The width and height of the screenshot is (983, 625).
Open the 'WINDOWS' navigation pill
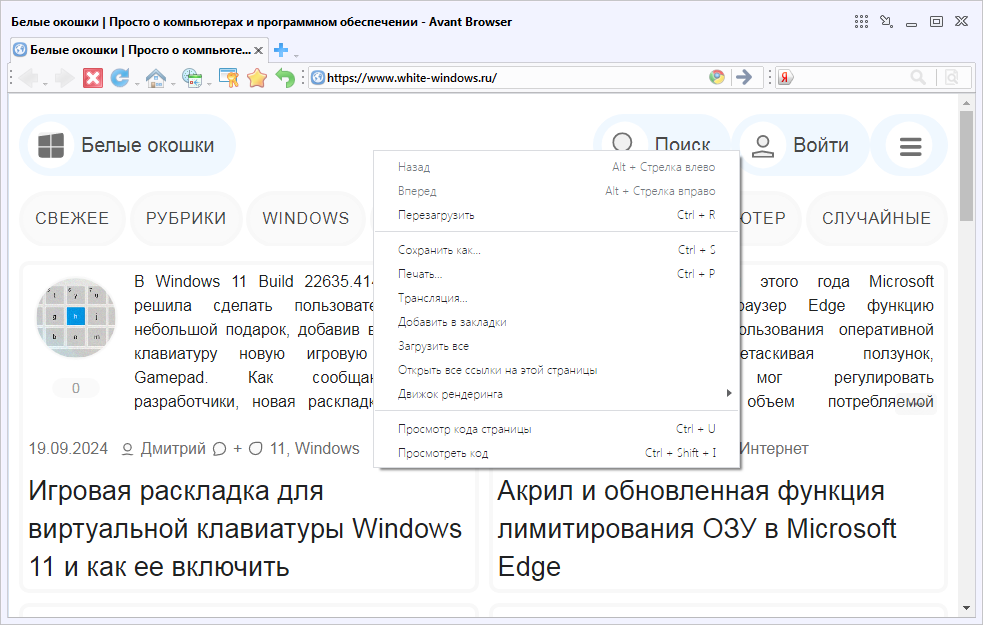coord(306,218)
